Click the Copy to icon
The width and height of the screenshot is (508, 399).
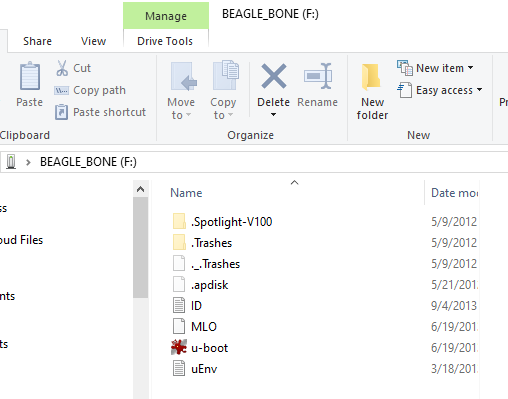226,75
